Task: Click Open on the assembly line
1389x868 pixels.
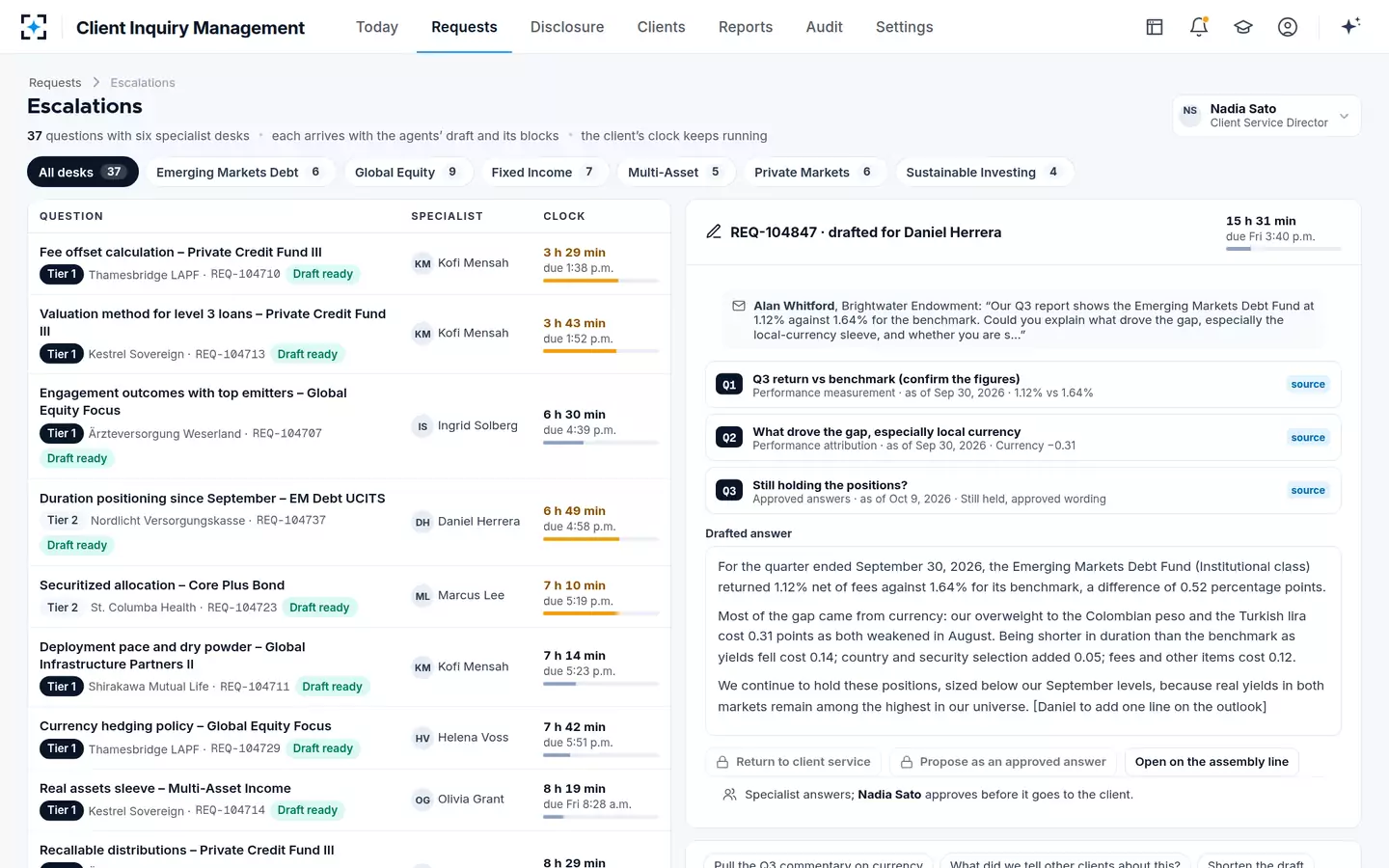Action: click(1212, 762)
